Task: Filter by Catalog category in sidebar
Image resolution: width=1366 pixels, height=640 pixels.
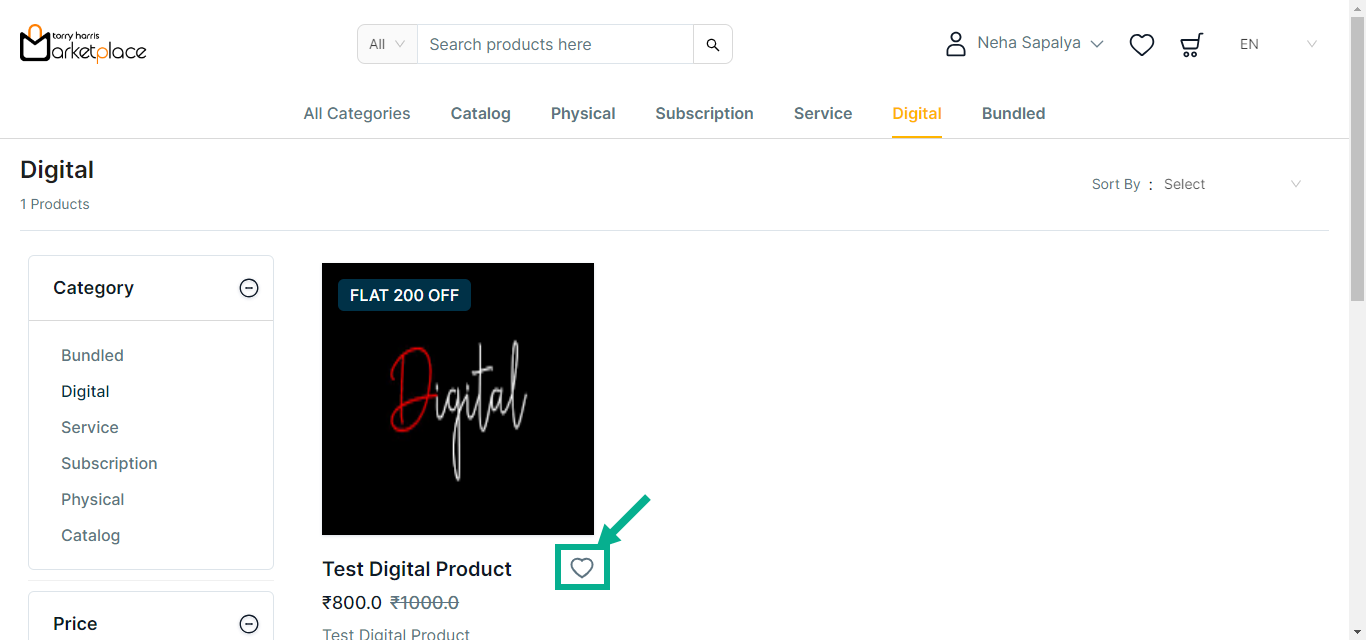Action: pos(90,535)
